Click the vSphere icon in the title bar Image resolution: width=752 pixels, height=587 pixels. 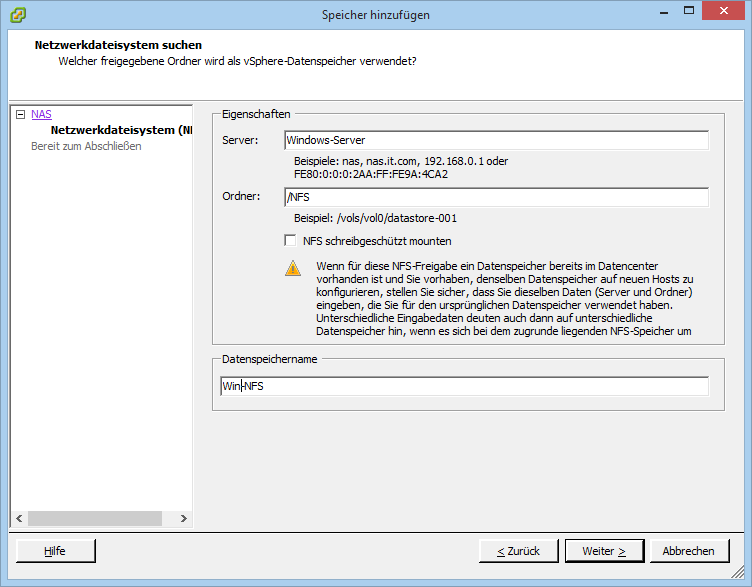[x=18, y=15]
